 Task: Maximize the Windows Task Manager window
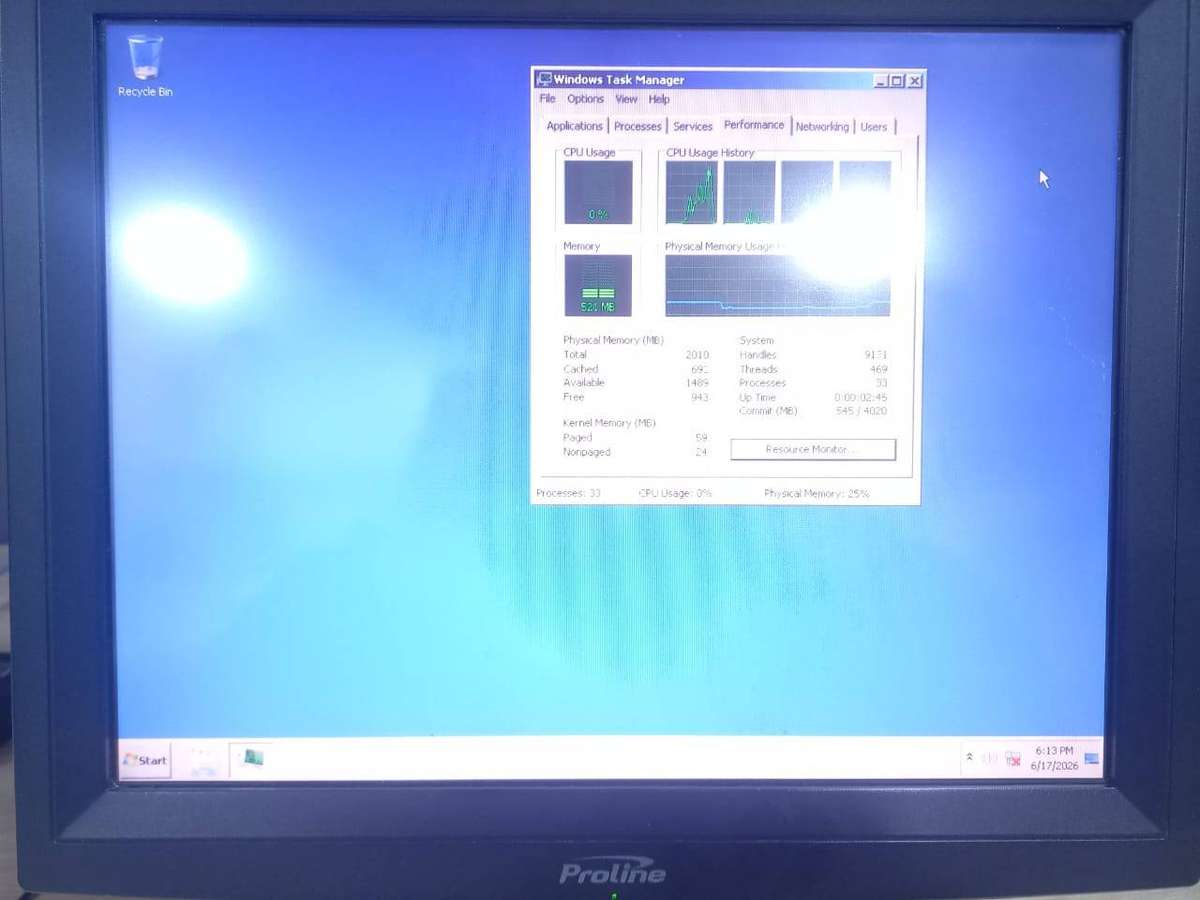point(897,81)
